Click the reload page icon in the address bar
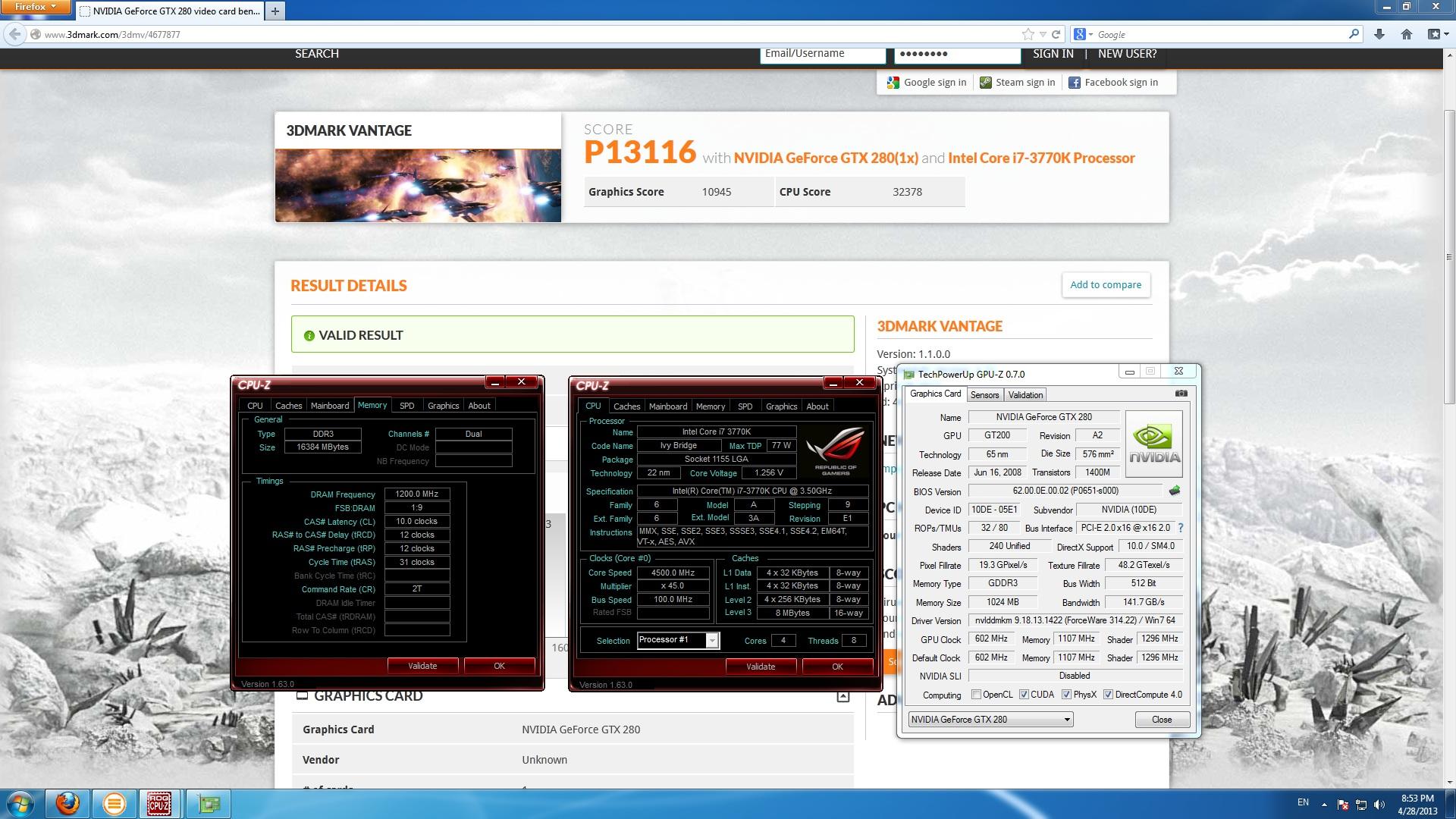The image size is (1456, 819). [1056, 34]
